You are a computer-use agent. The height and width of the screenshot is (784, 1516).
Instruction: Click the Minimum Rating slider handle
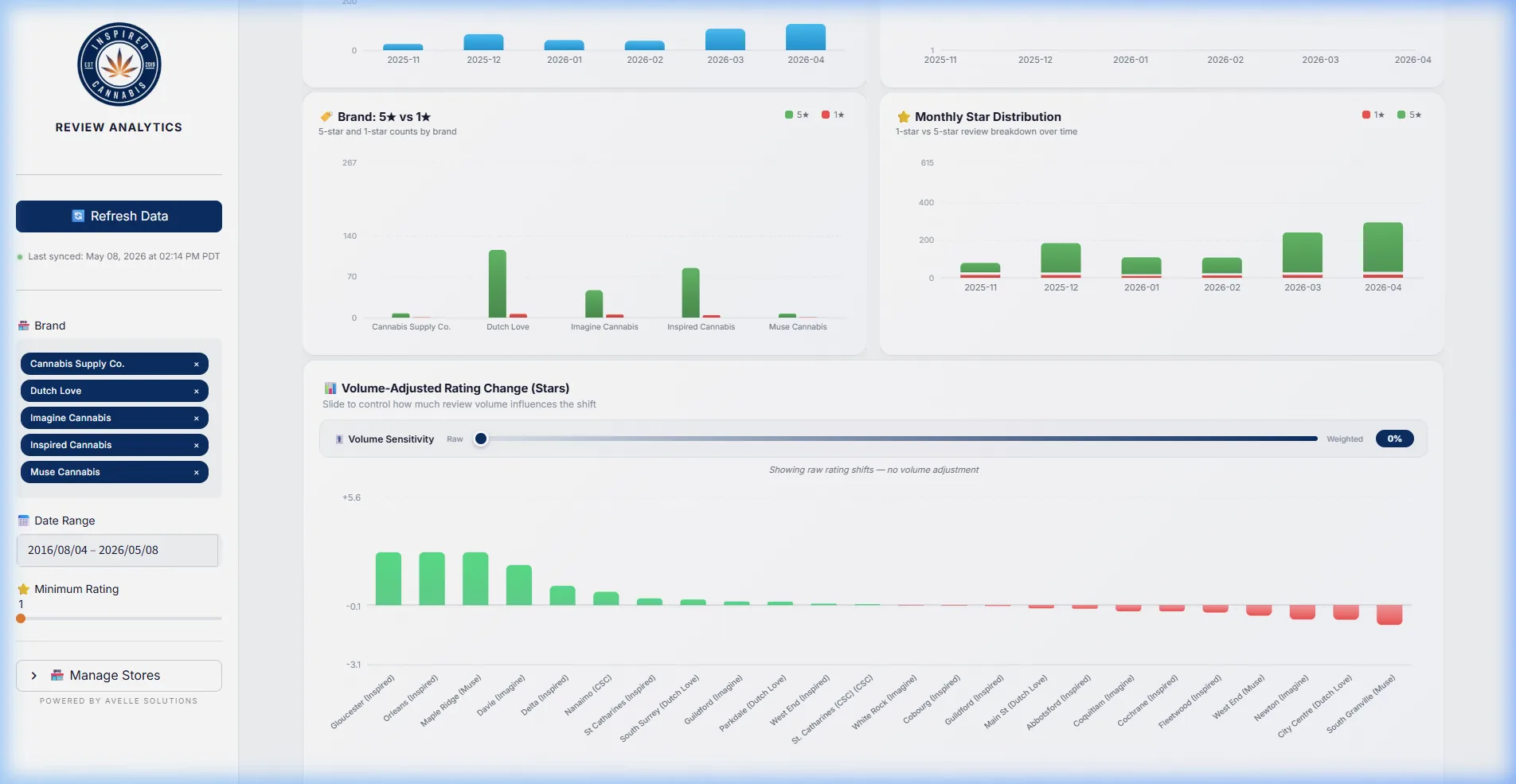[21, 618]
